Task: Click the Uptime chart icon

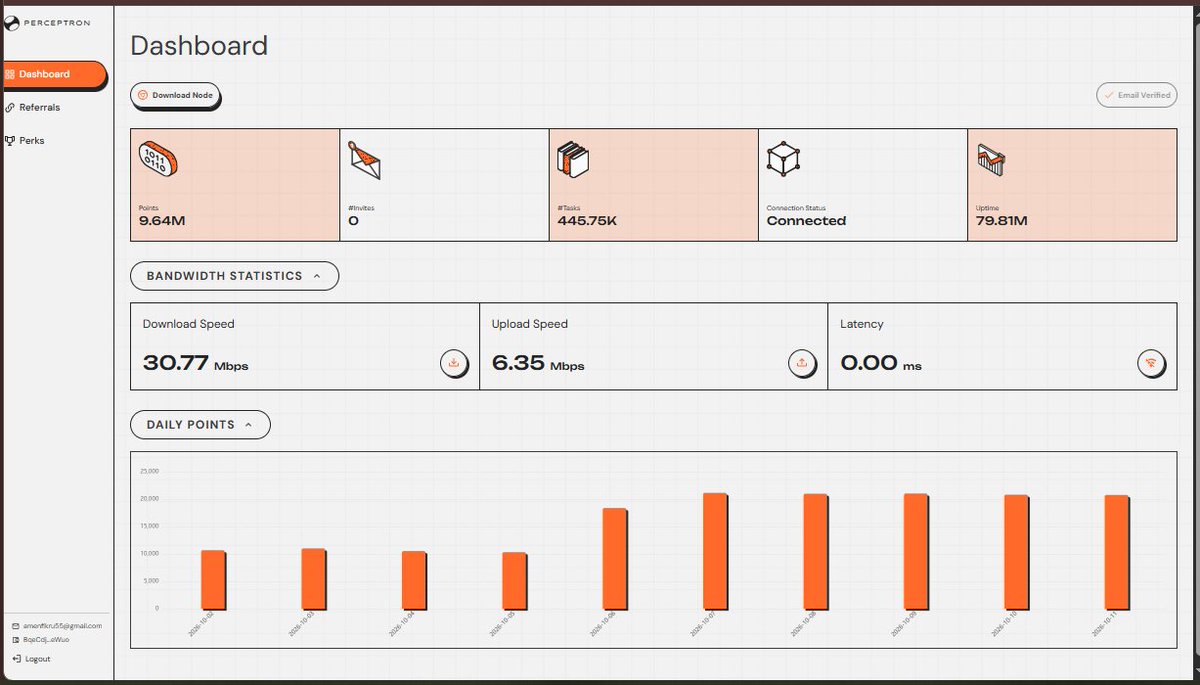Action: coord(991,160)
